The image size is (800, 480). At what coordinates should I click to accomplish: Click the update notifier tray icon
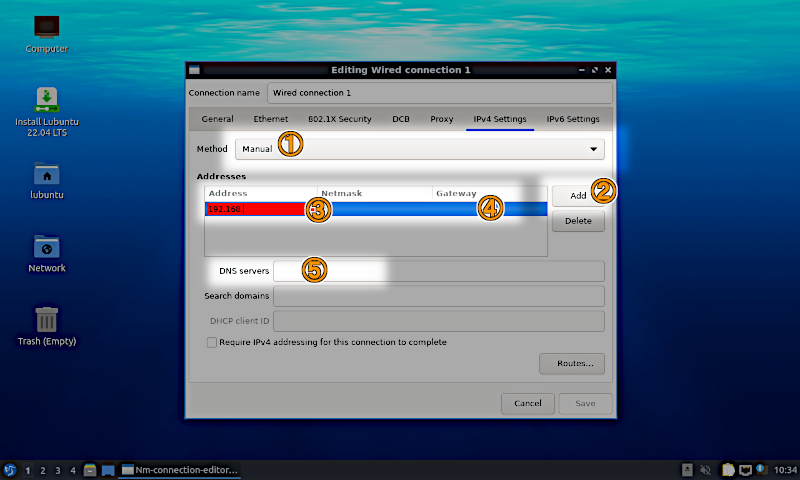761,469
